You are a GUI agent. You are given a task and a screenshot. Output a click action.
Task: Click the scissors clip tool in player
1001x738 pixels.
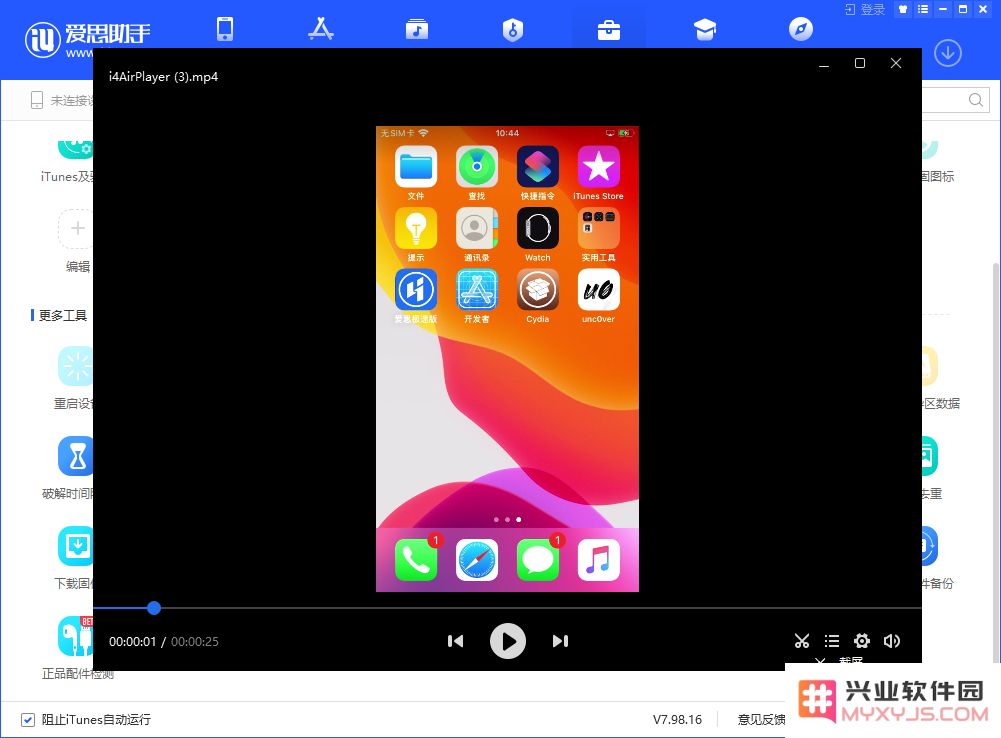tap(802, 641)
